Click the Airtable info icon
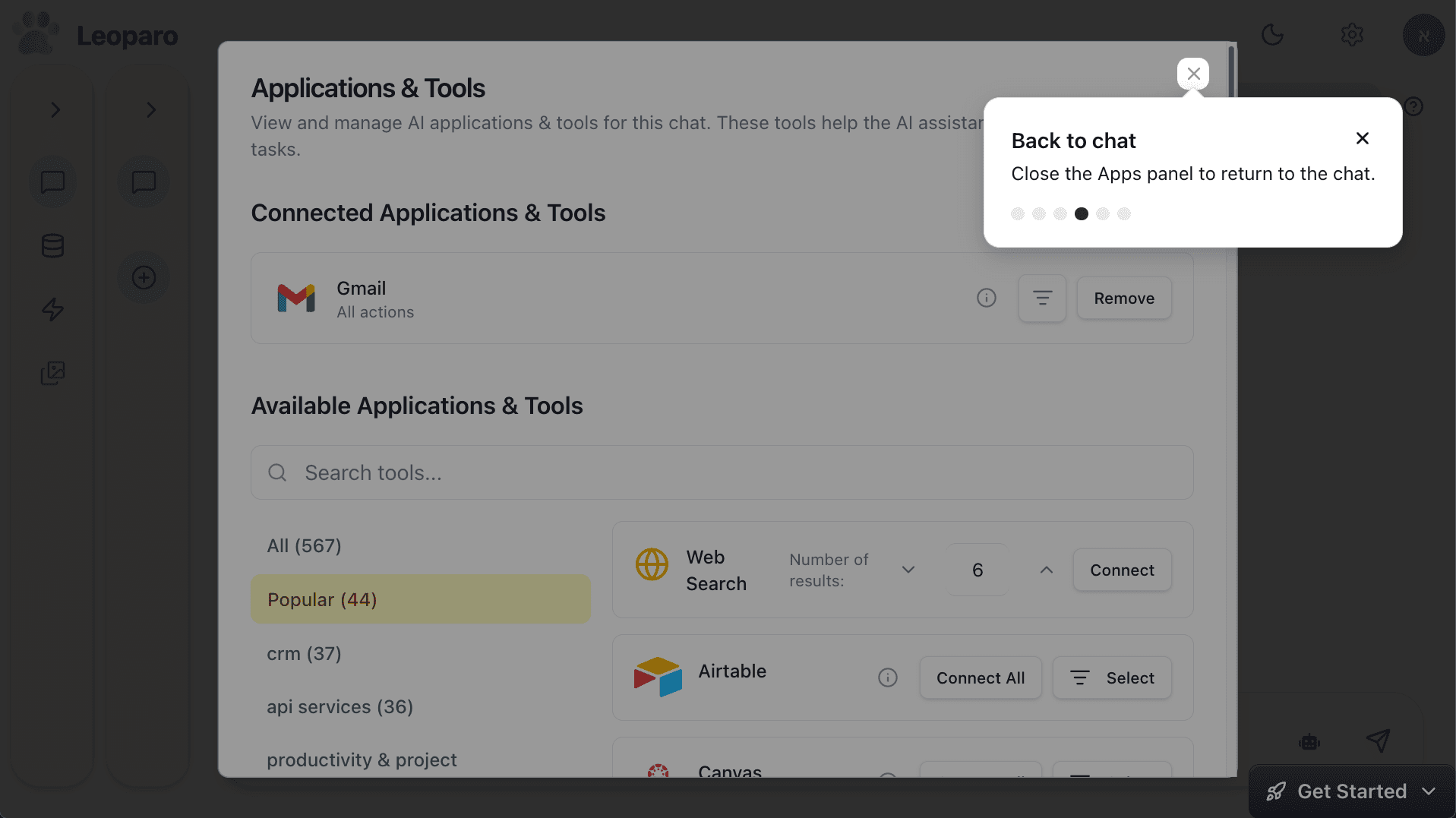Viewport: 1456px width, 818px height. point(887,677)
